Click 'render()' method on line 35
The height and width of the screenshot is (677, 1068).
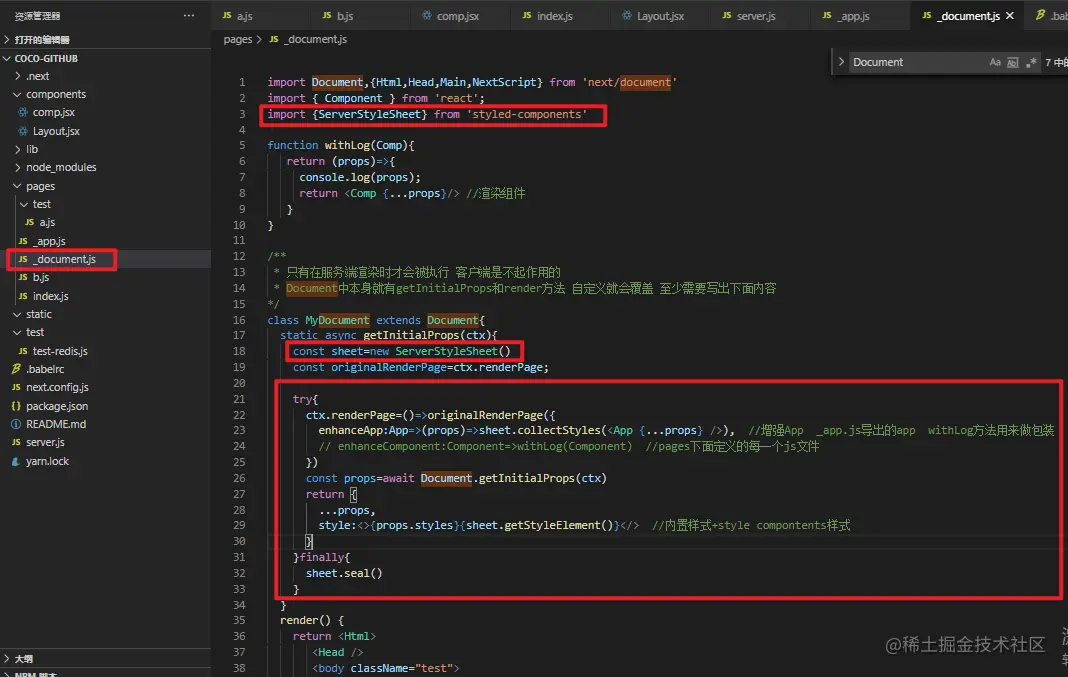click(x=305, y=620)
